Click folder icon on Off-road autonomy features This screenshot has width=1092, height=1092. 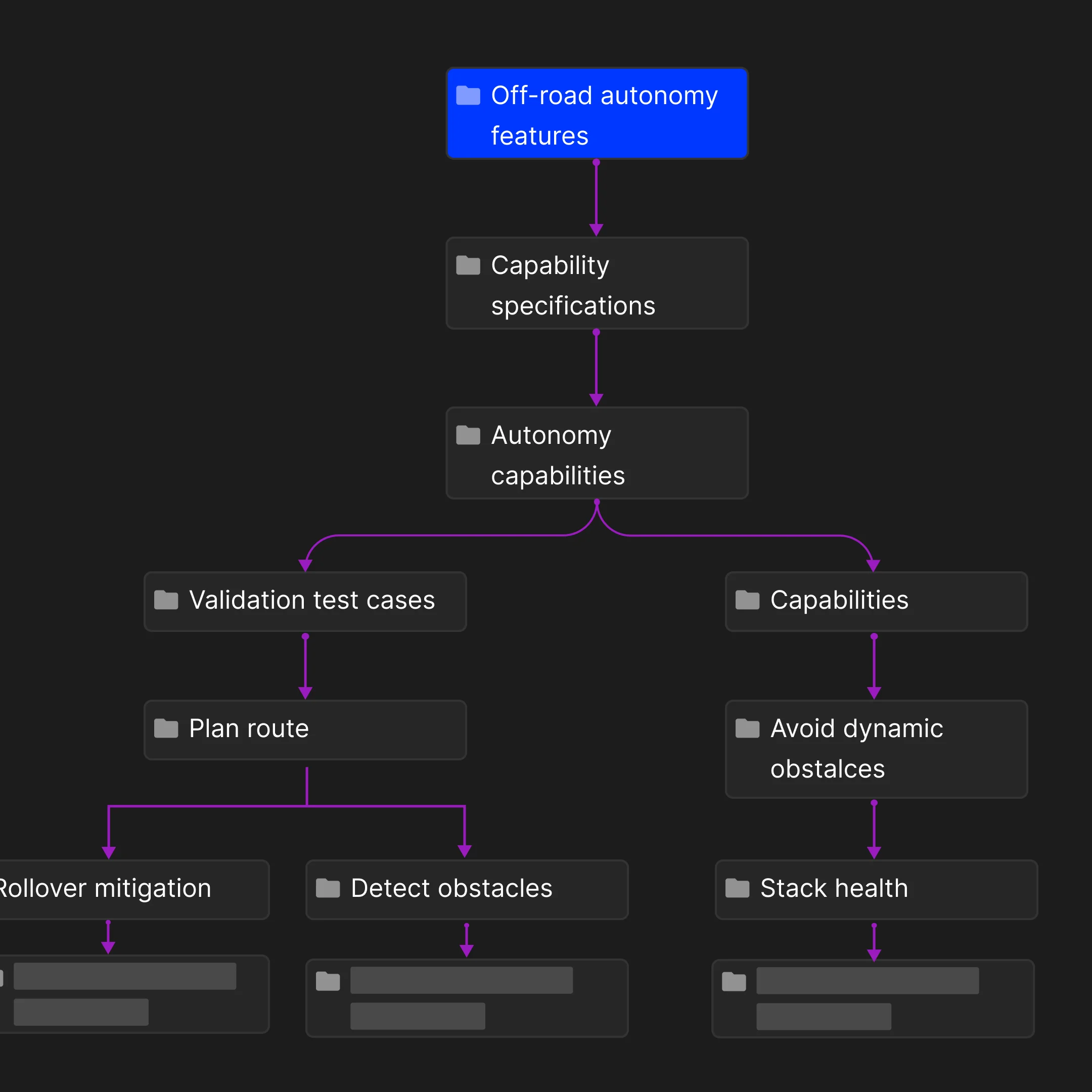(x=468, y=96)
